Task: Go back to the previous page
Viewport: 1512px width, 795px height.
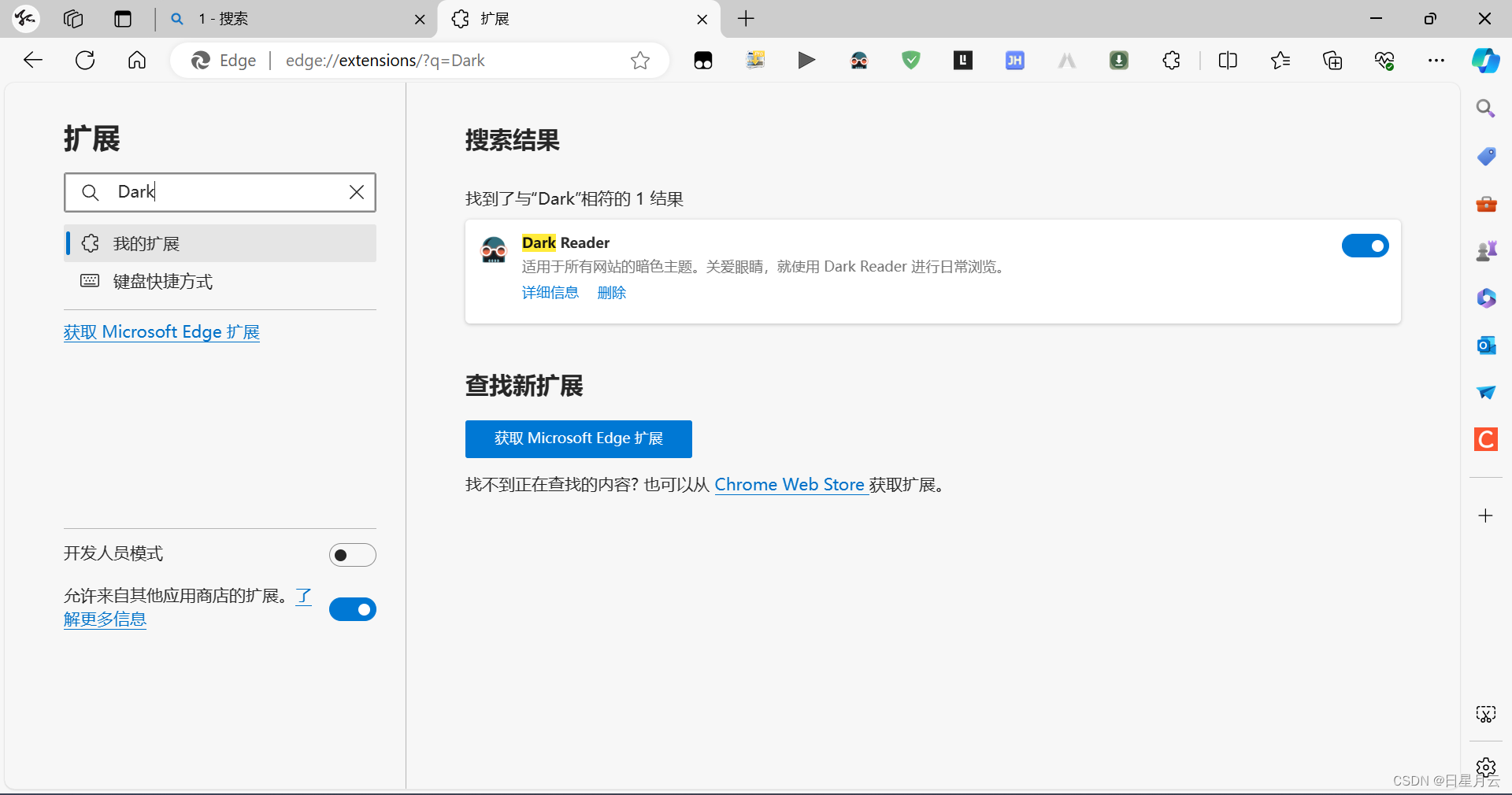Action: pyautogui.click(x=33, y=61)
